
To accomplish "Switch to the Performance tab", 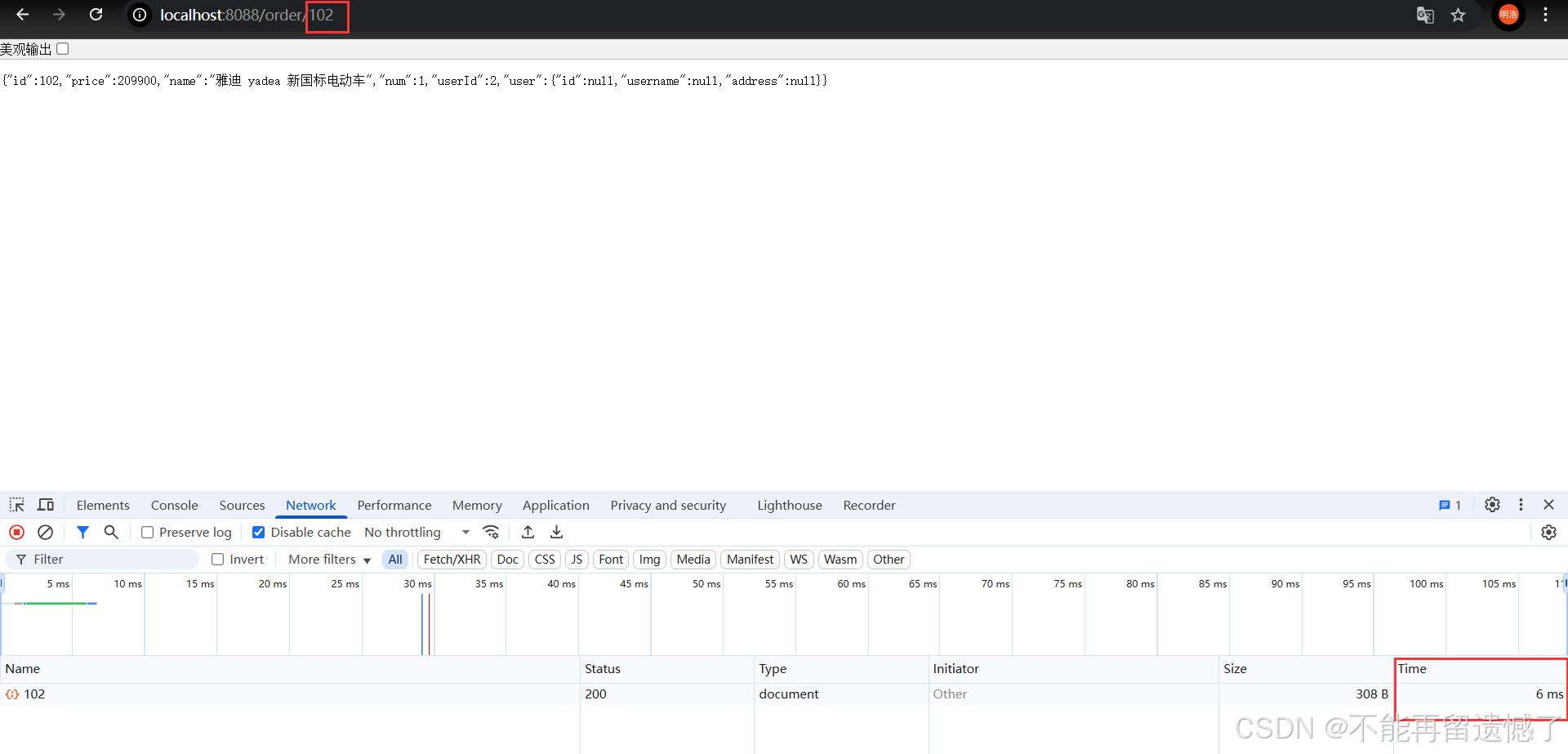I will pyautogui.click(x=394, y=505).
